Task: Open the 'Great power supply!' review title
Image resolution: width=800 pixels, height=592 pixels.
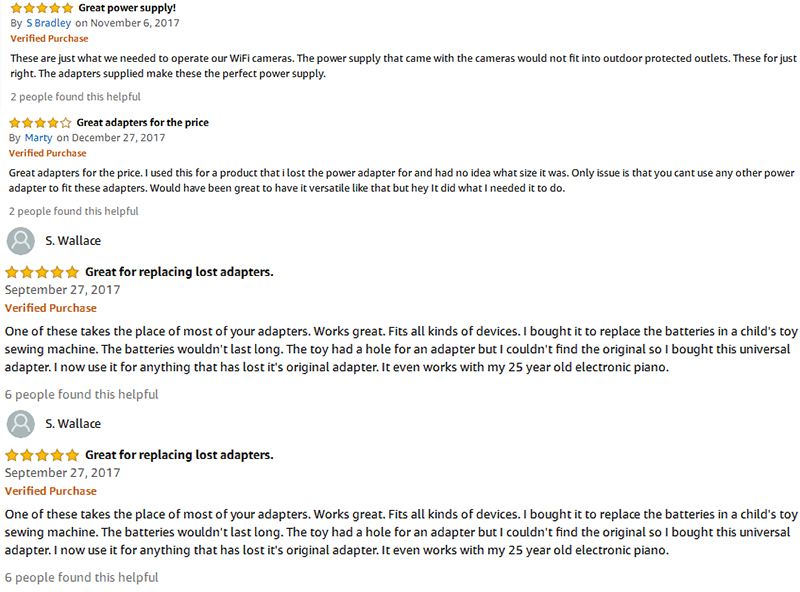Action: (127, 8)
